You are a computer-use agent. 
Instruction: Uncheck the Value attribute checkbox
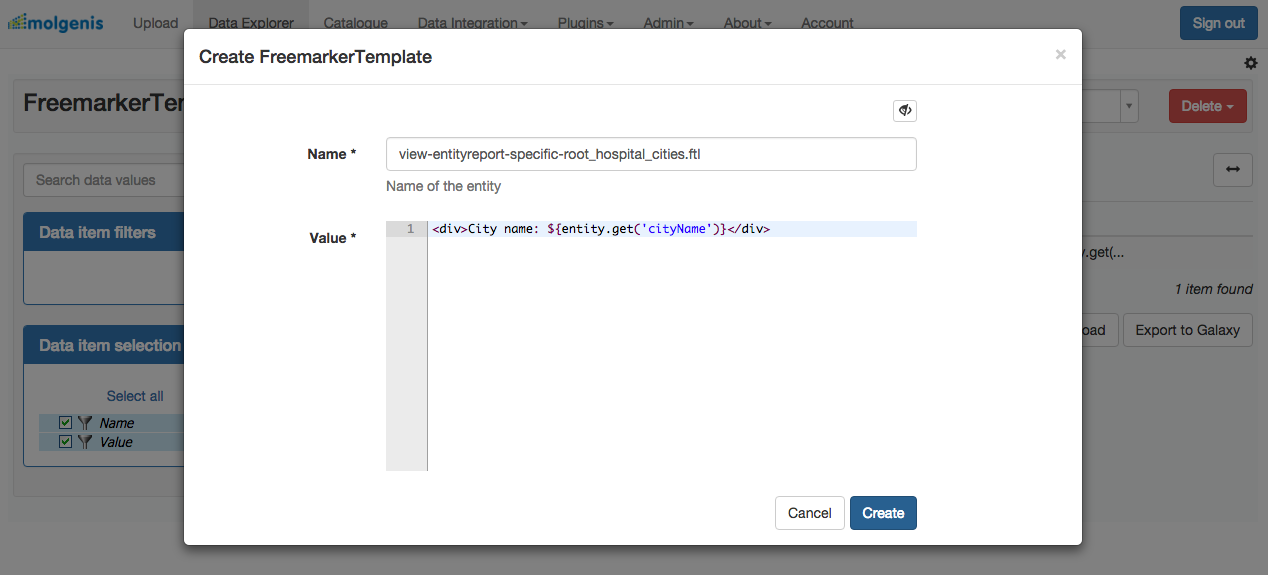[x=66, y=442]
